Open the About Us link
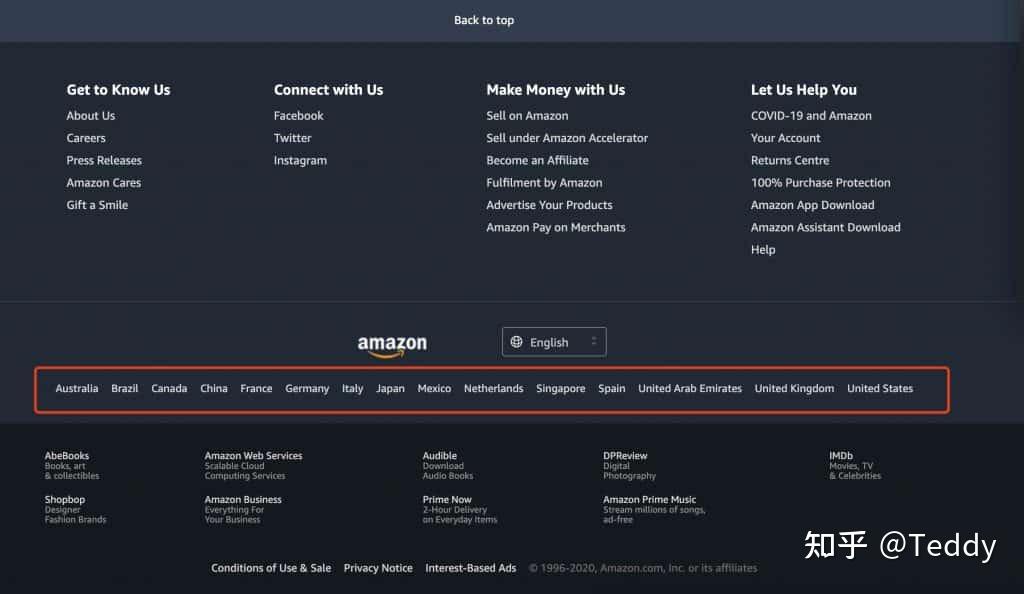Screen dimensions: 1024x594 [x=91, y=116]
